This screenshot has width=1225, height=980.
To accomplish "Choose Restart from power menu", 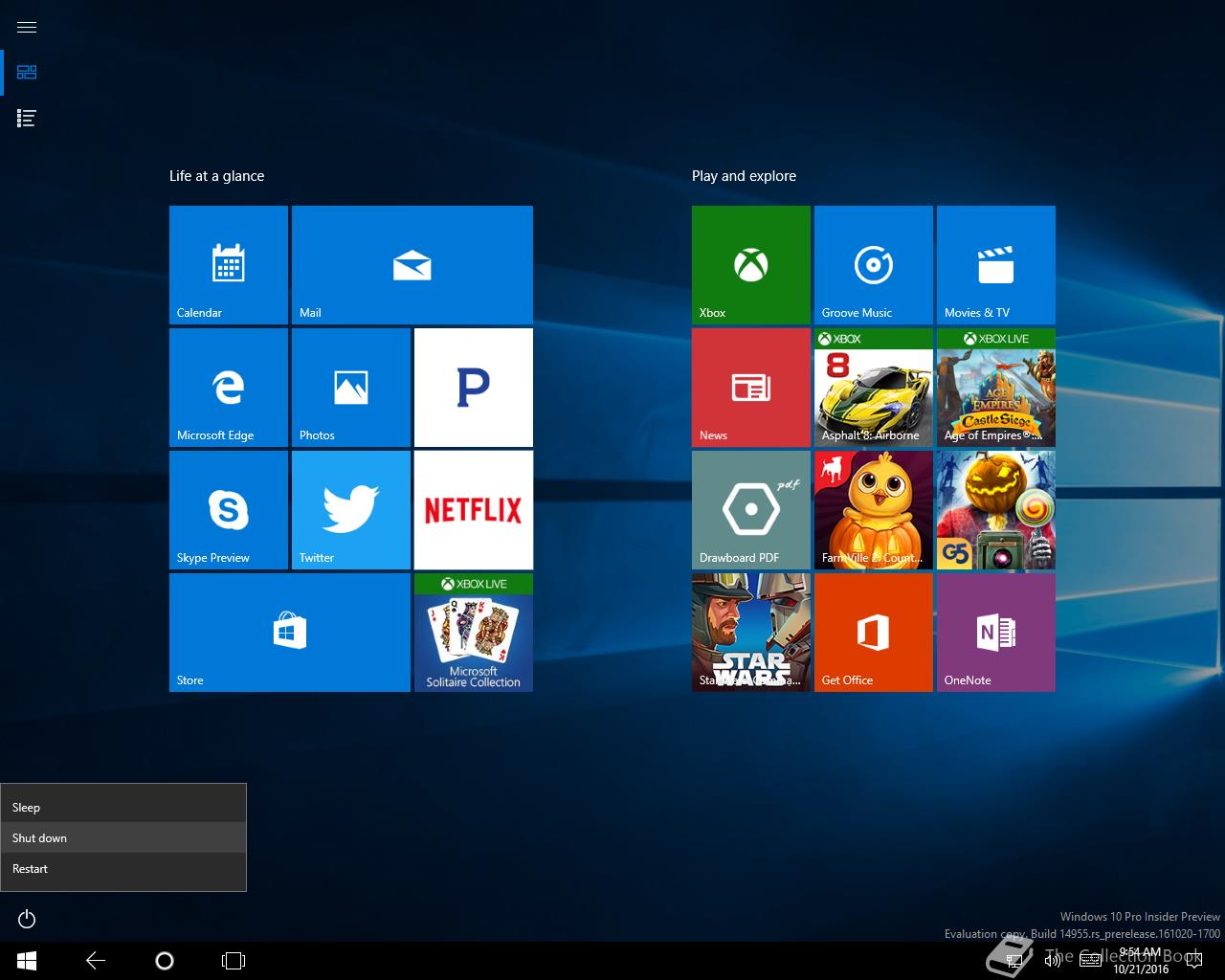I will click(123, 868).
